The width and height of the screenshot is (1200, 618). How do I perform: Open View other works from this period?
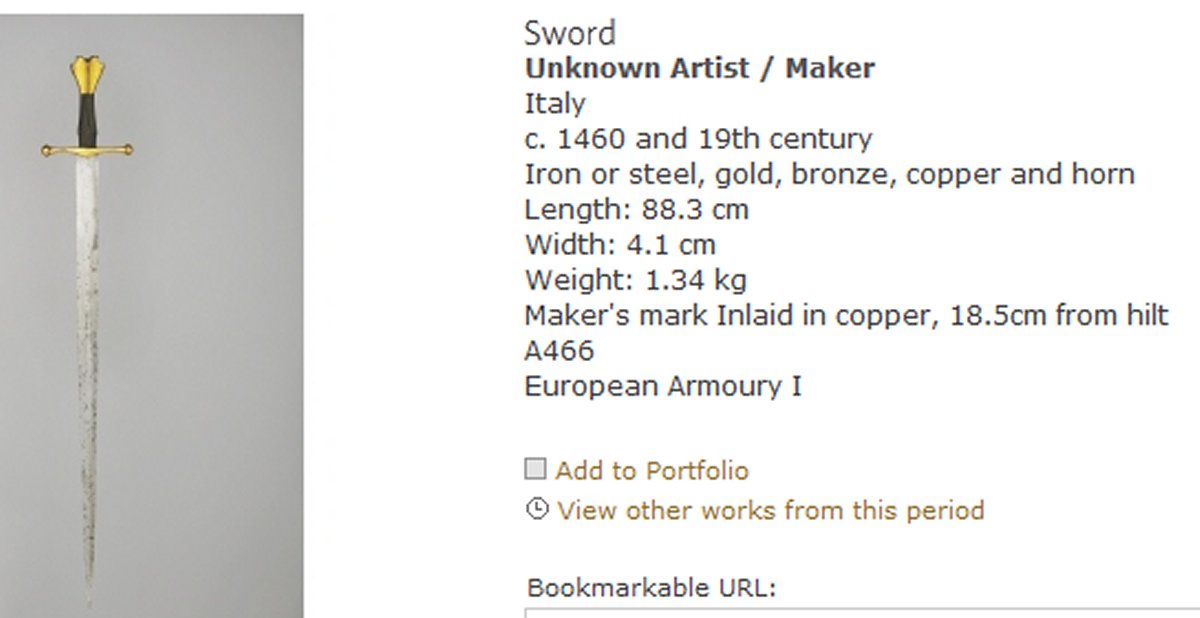(770, 510)
